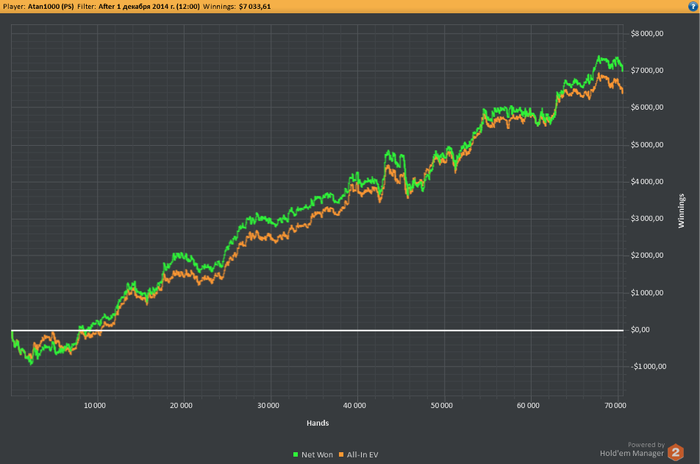
Task: Click the Powered by Hold'em Manager text
Action: pos(632,449)
